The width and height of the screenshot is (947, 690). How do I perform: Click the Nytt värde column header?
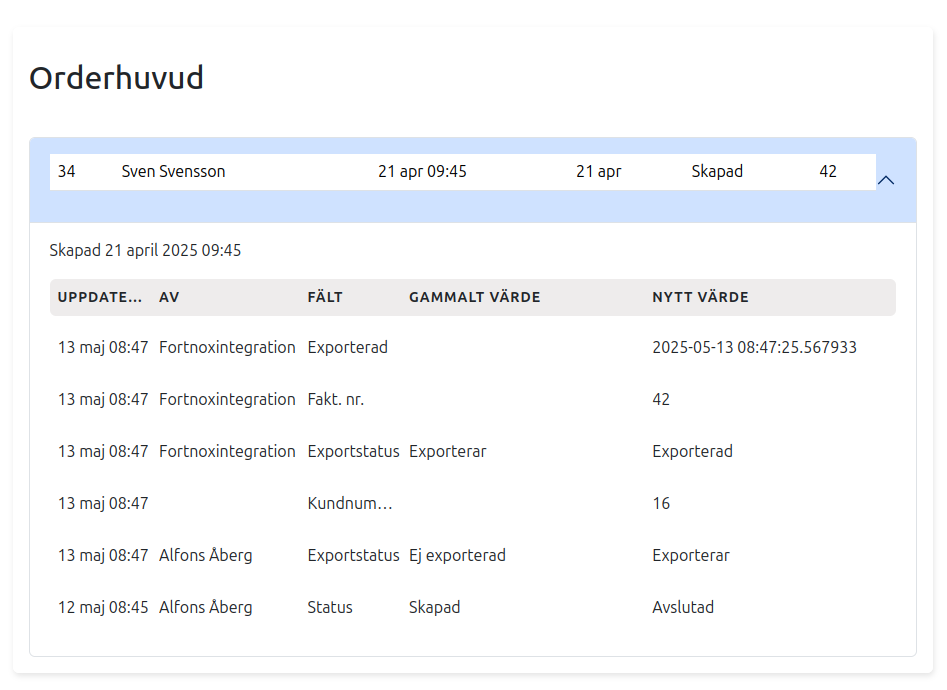tap(700, 297)
